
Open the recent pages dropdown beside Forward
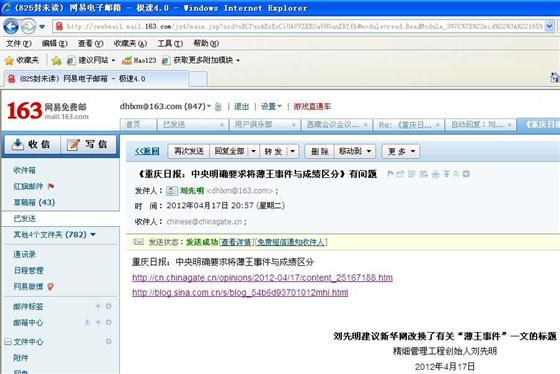42,27
